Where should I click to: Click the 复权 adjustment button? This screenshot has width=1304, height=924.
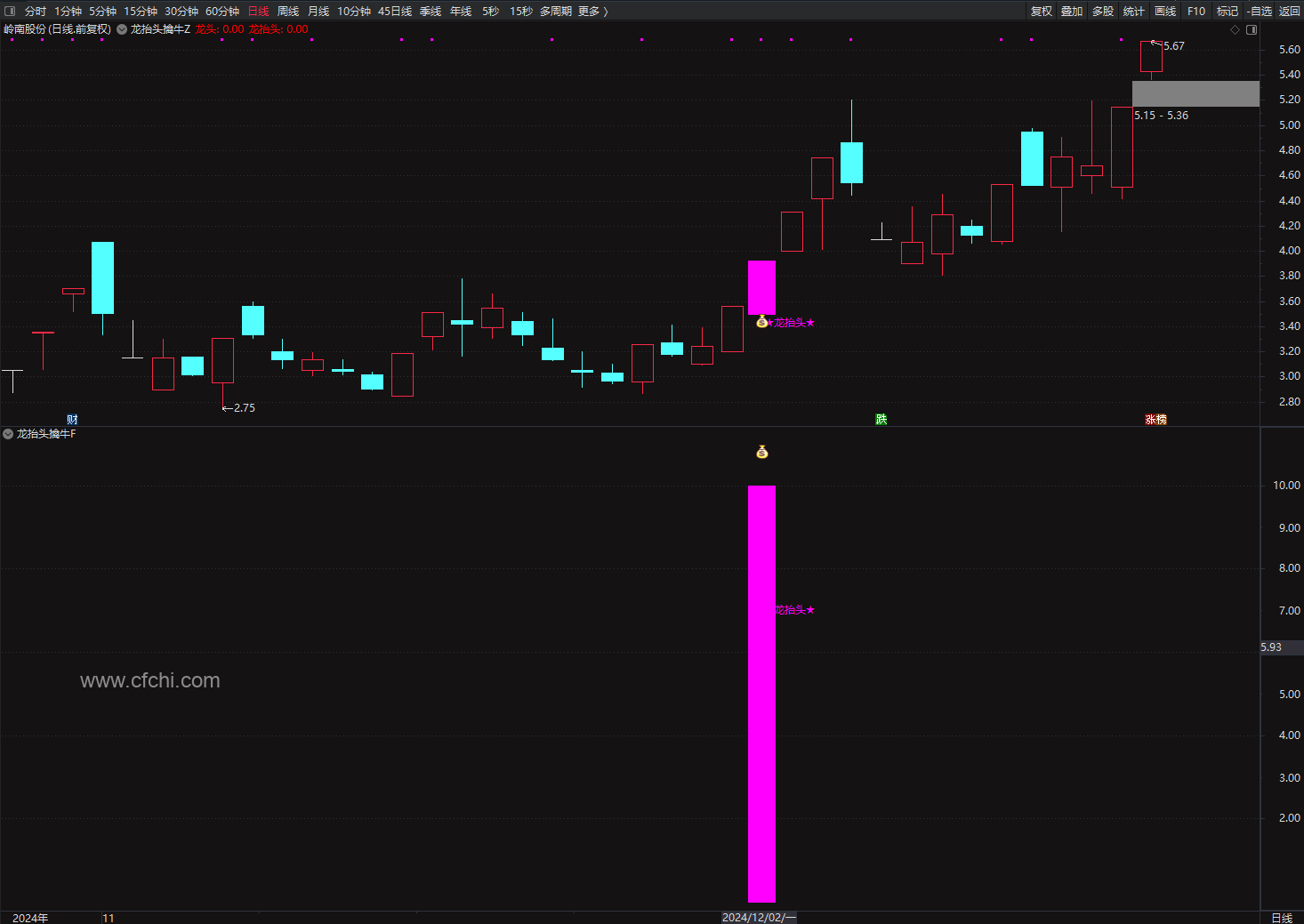pos(1042,12)
